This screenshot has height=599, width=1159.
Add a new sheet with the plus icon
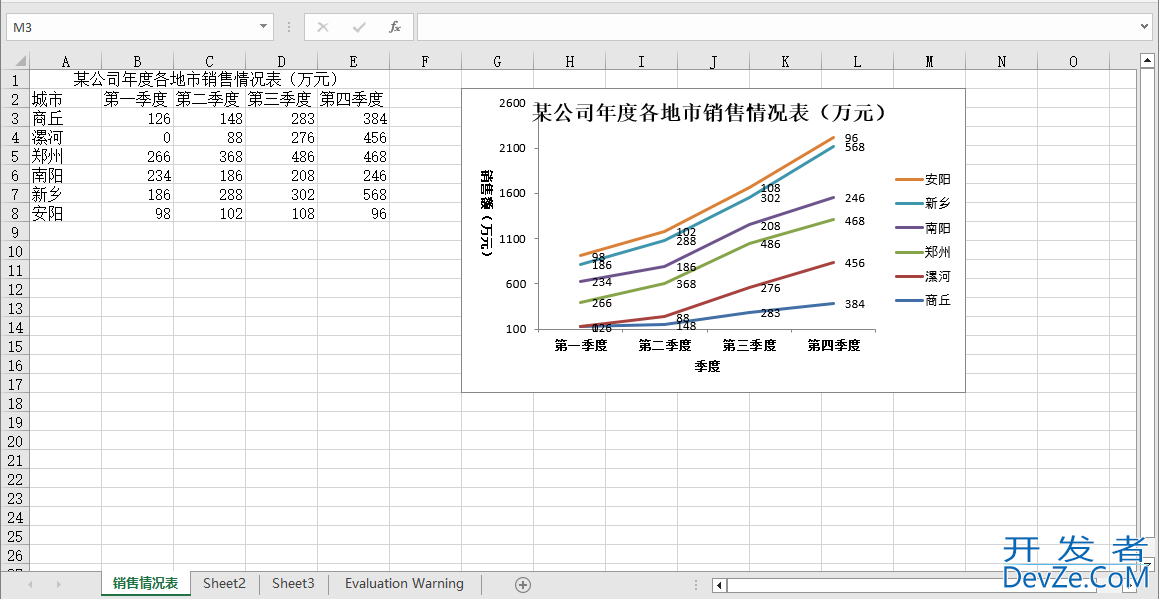click(x=523, y=585)
